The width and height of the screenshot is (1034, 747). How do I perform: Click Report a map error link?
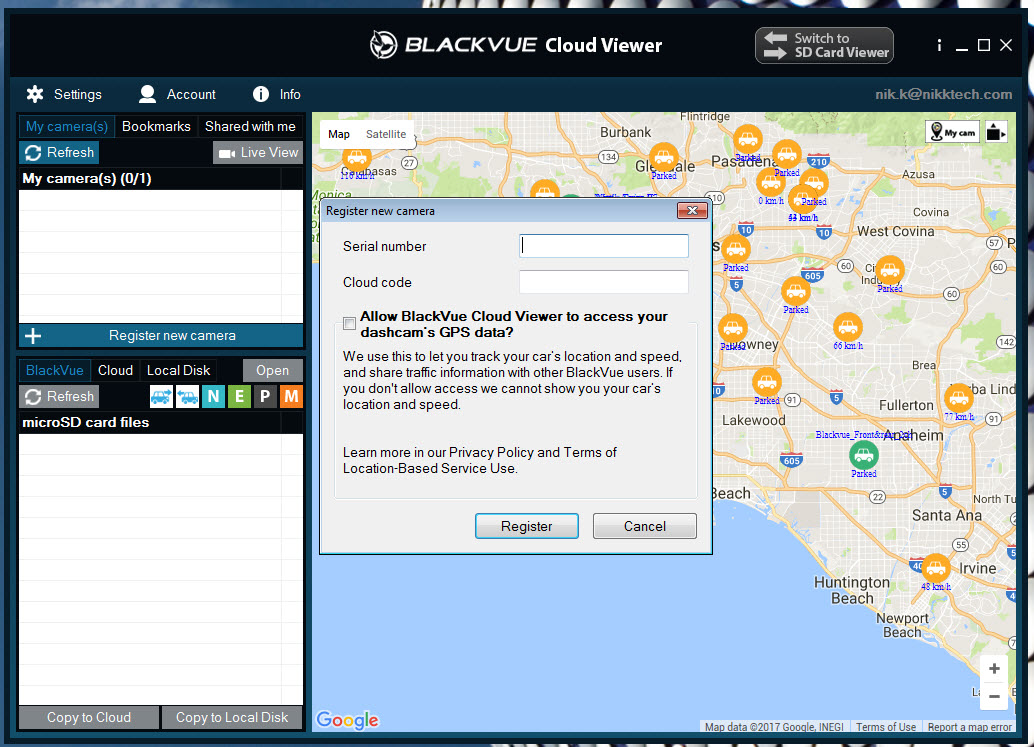click(x=969, y=727)
